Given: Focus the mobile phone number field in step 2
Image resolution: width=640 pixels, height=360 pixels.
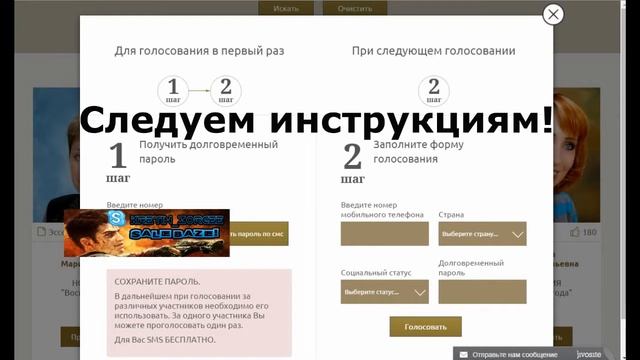Looking at the screenshot, I should point(384,234).
